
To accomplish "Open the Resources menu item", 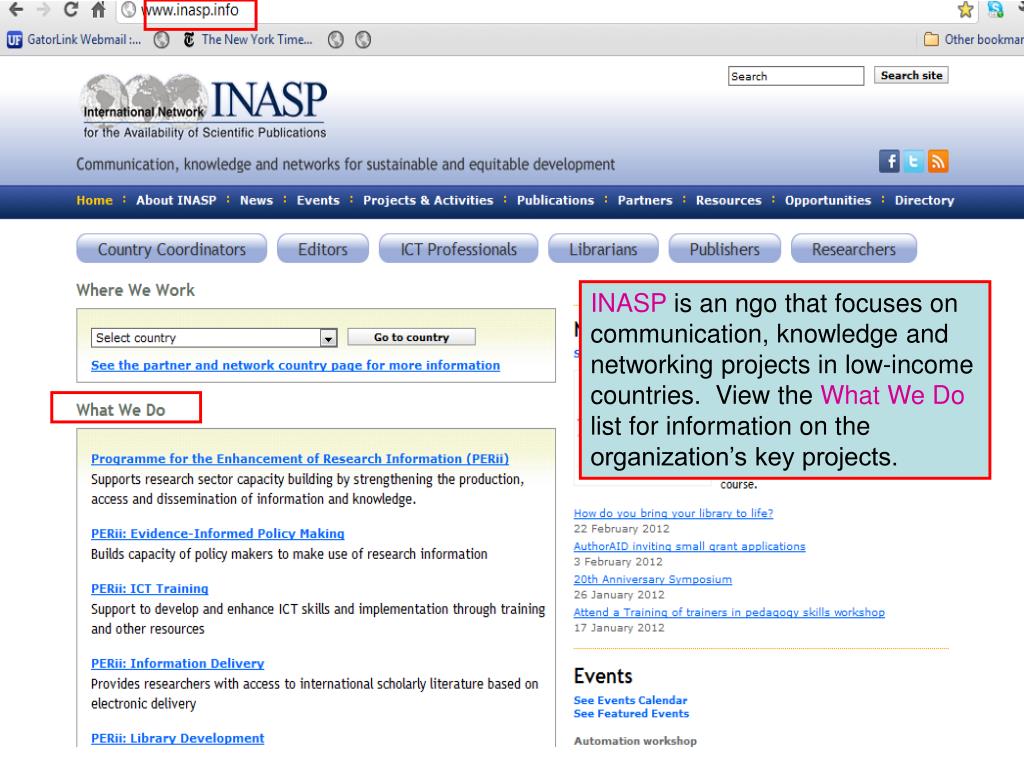I will coord(728,200).
